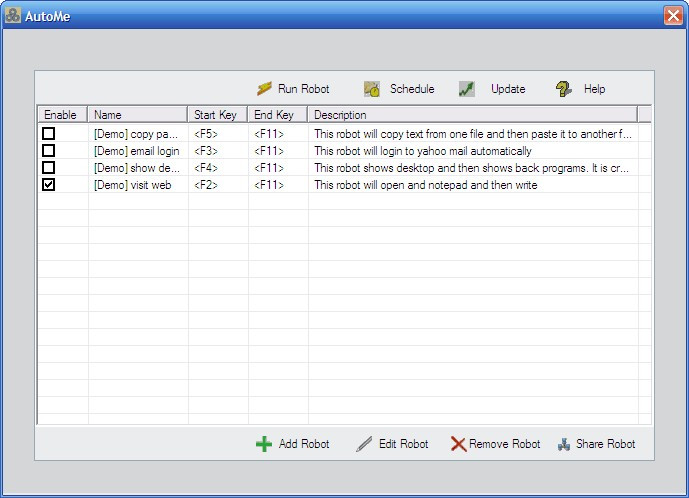Select the '[Demo] email login' name cell
The height and width of the screenshot is (498, 689).
pos(137,151)
